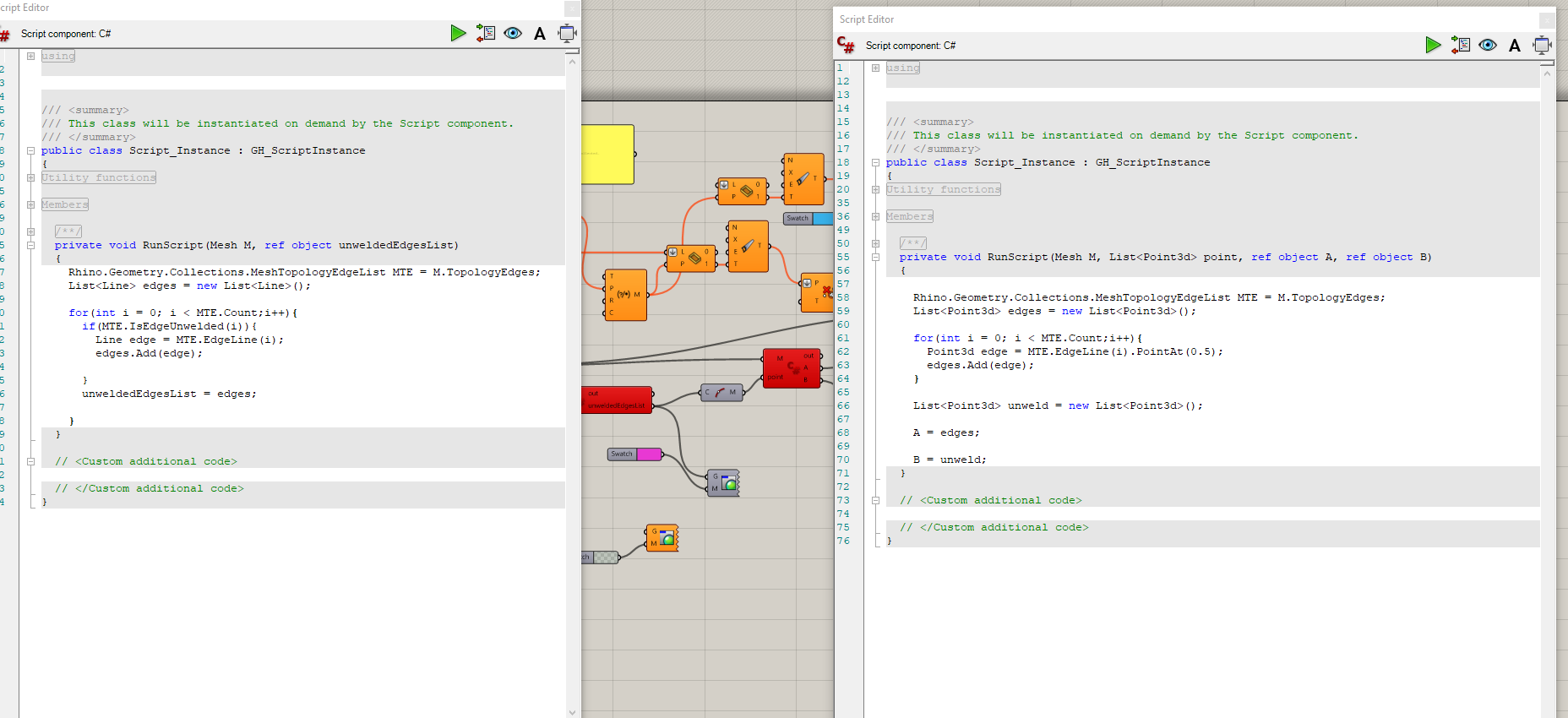
Task: Click the magenta colour Swatch on canvas
Action: pos(649,454)
